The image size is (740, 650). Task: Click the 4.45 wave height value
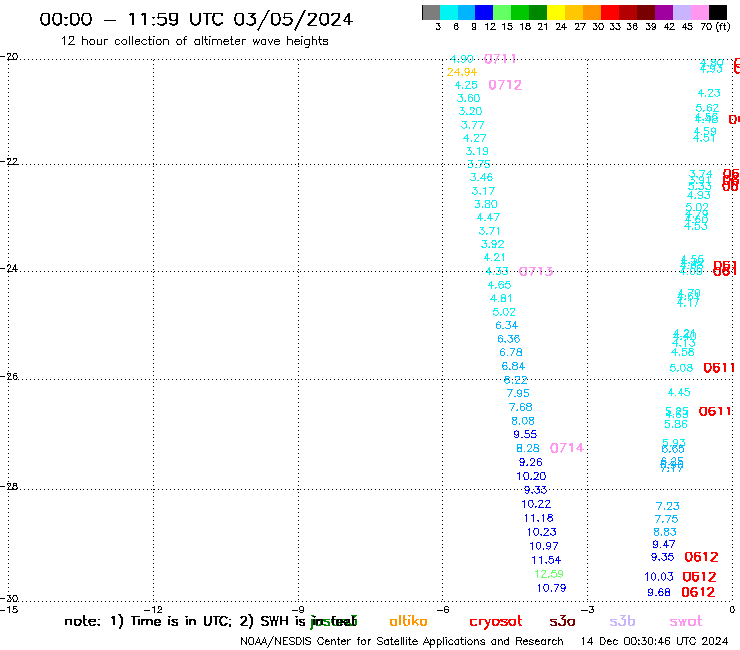click(x=679, y=392)
